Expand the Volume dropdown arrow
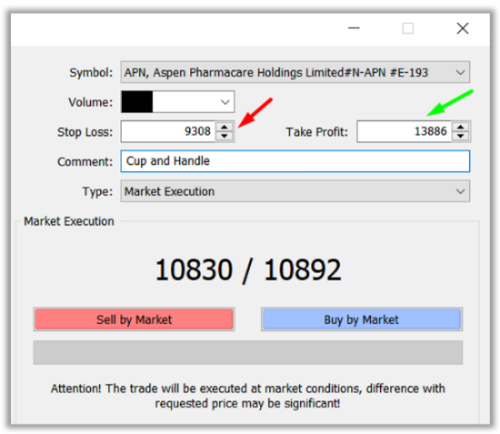Image resolution: width=500 pixels, height=434 pixels. 225,102
